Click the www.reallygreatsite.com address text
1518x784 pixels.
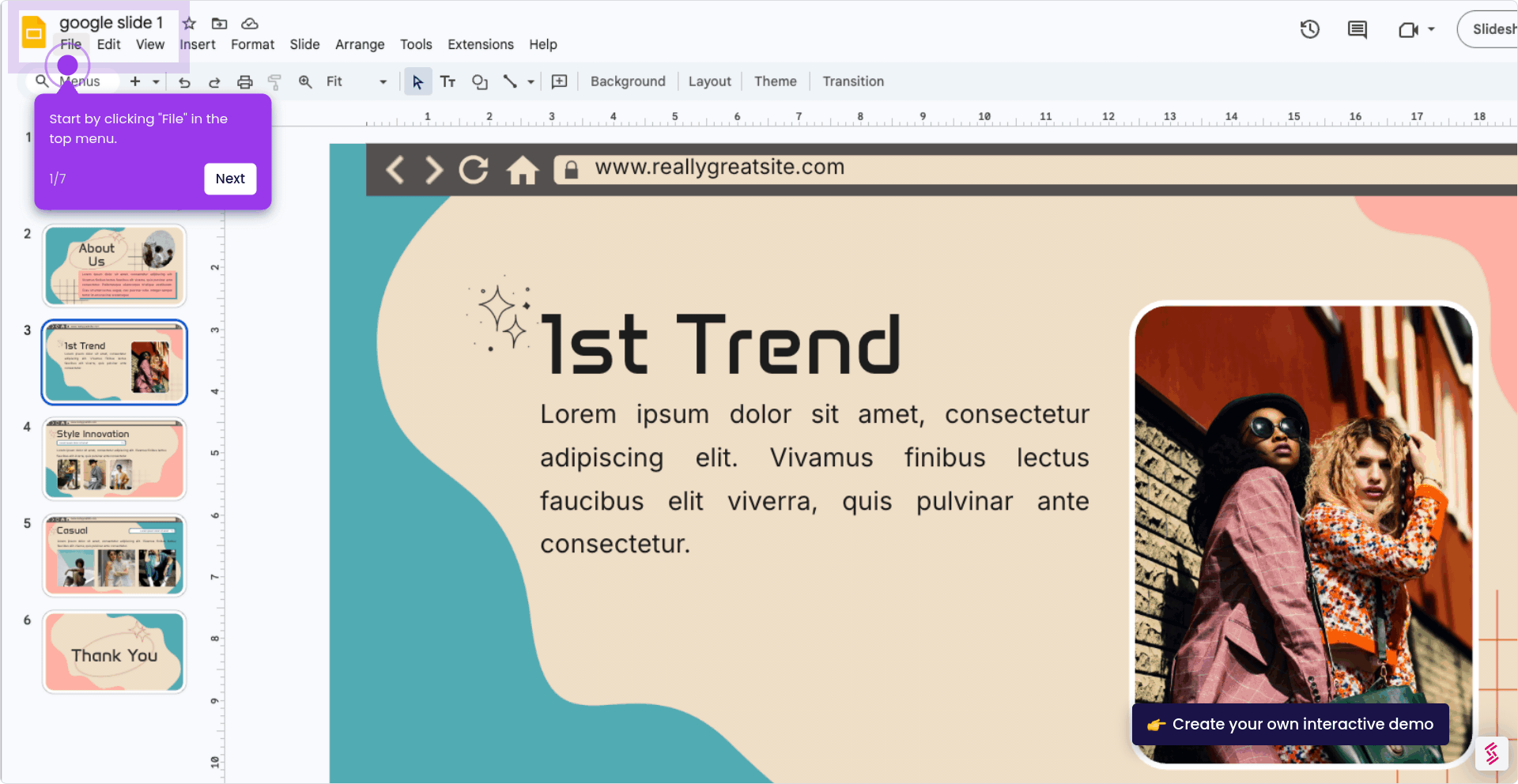point(719,167)
